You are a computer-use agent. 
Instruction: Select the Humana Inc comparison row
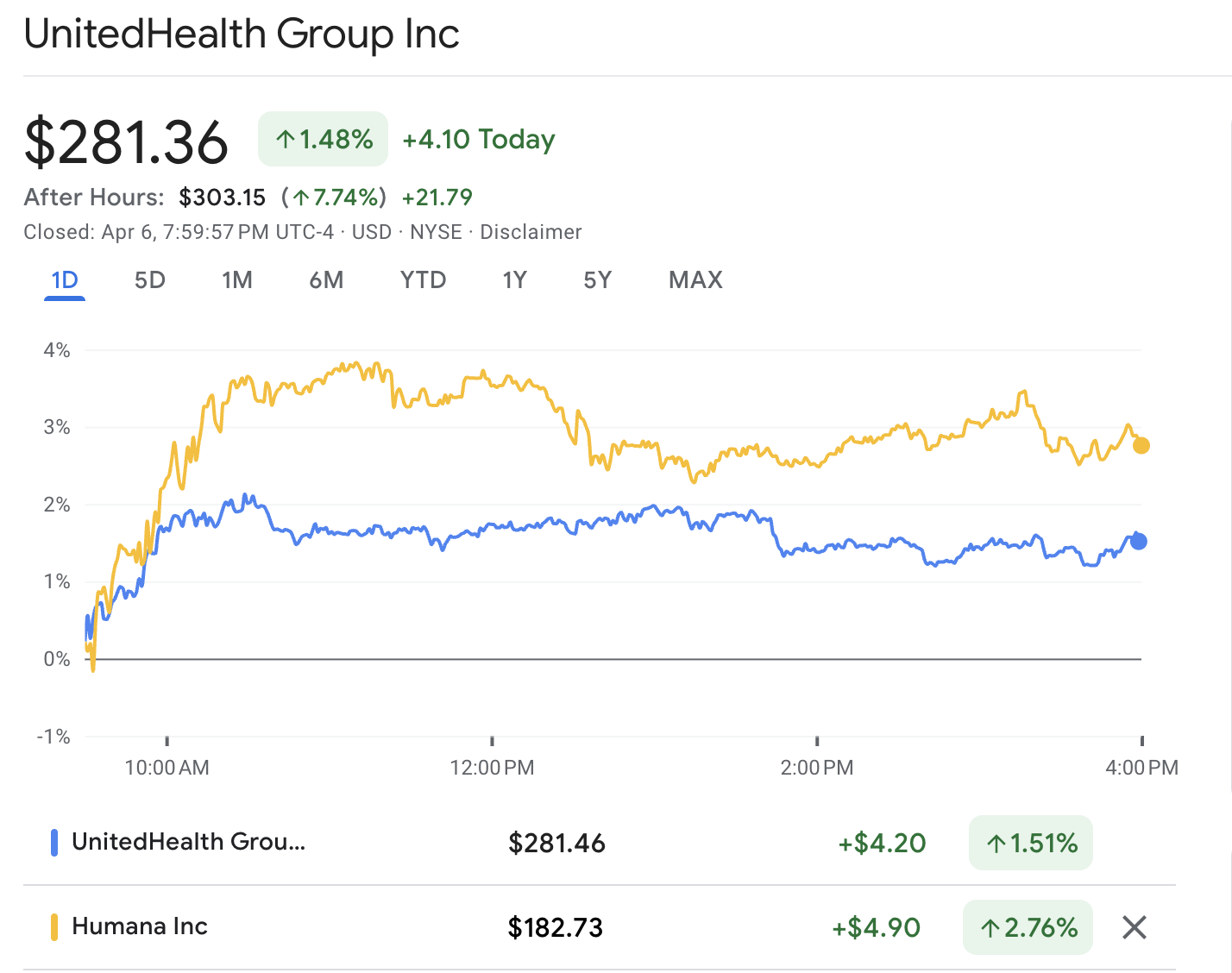[x=139, y=926]
